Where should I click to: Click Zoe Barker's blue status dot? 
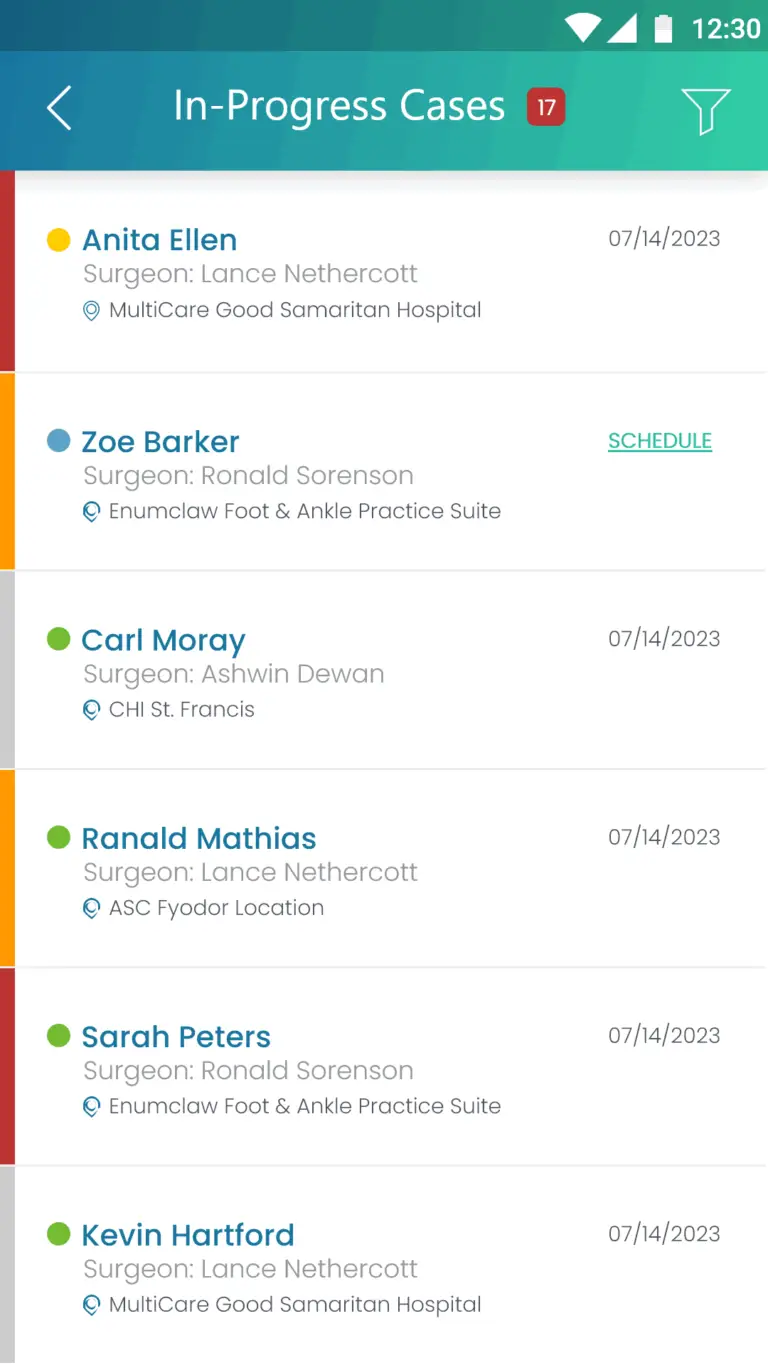coord(59,441)
